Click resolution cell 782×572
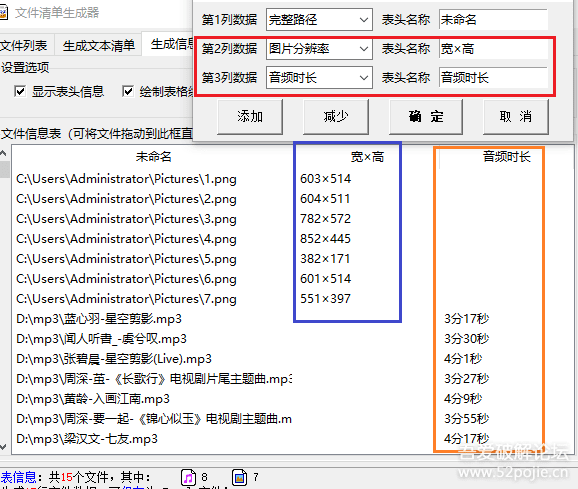Image resolution: width=578 pixels, height=489 pixels. coord(325,219)
